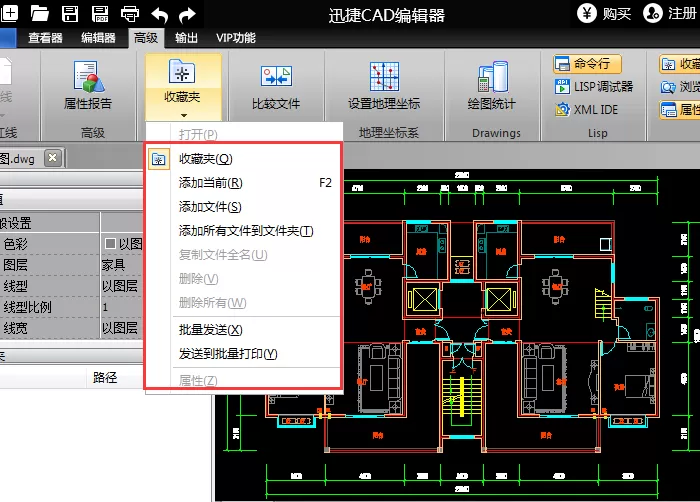Click the New file icon in title bar

(x=9, y=13)
